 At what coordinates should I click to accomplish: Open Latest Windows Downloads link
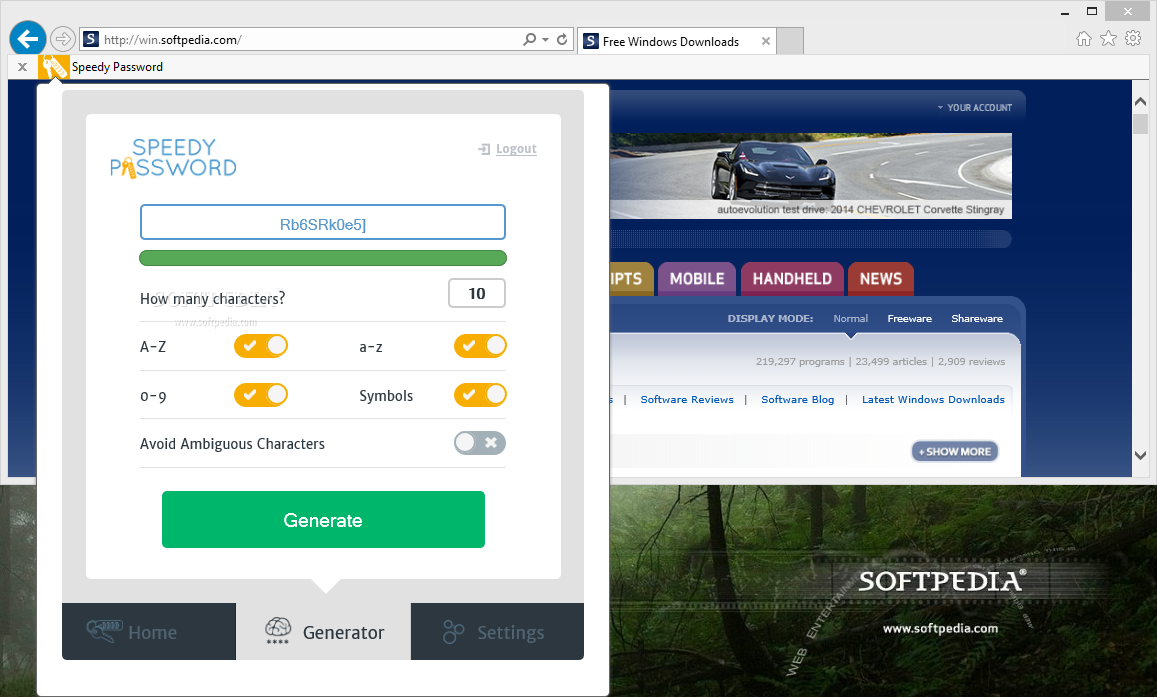933,400
